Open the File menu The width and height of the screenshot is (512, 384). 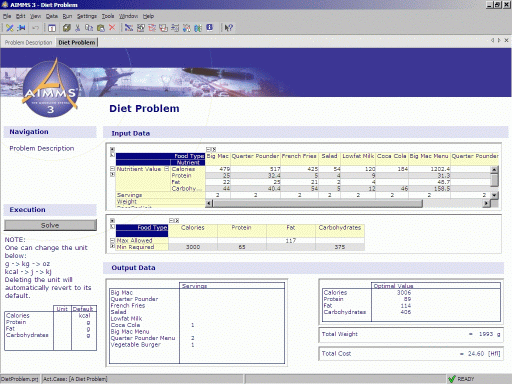click(x=7, y=16)
